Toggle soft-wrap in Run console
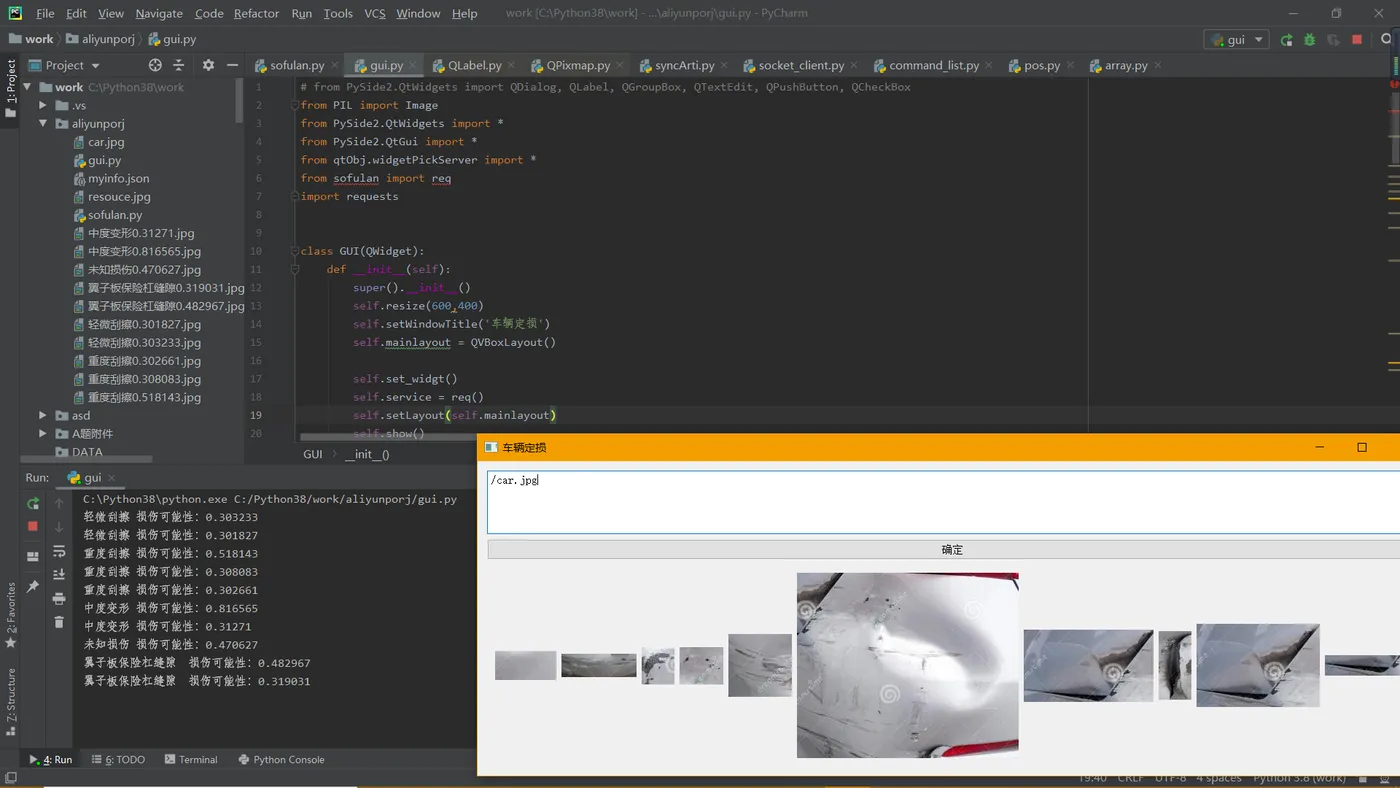This screenshot has width=1400, height=788. pyautogui.click(x=59, y=551)
